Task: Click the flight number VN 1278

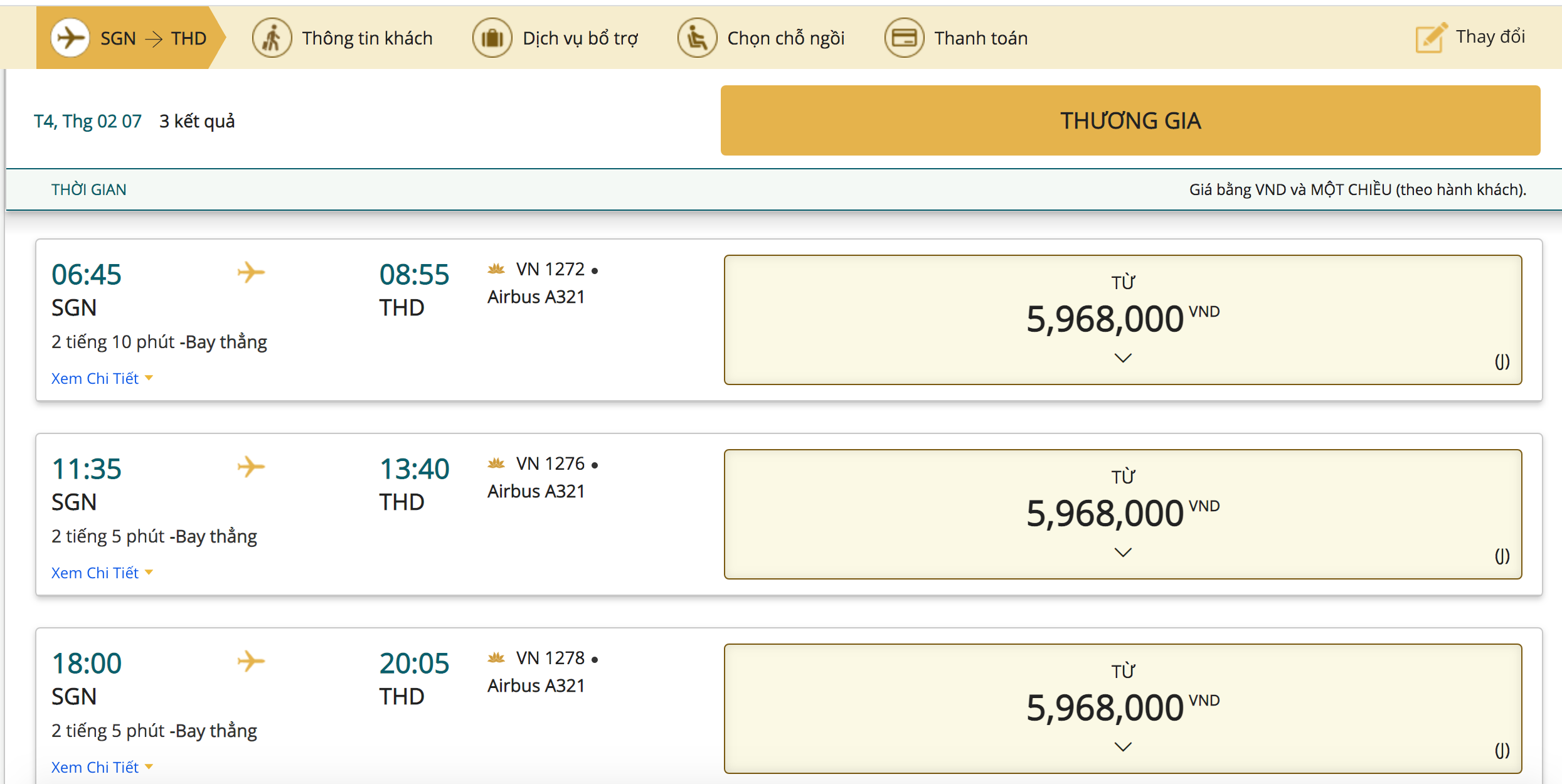Action: [550, 658]
